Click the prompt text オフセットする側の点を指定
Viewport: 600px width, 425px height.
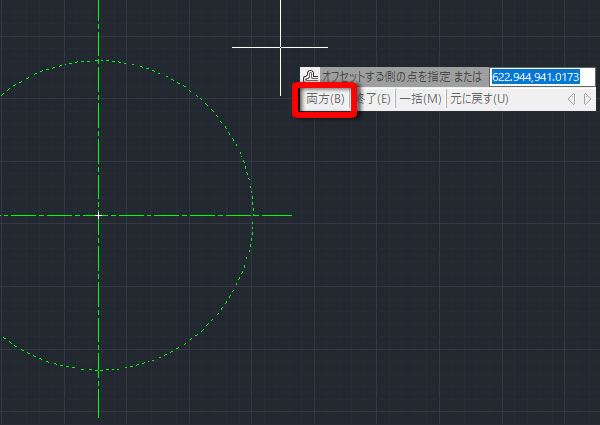coord(386,77)
